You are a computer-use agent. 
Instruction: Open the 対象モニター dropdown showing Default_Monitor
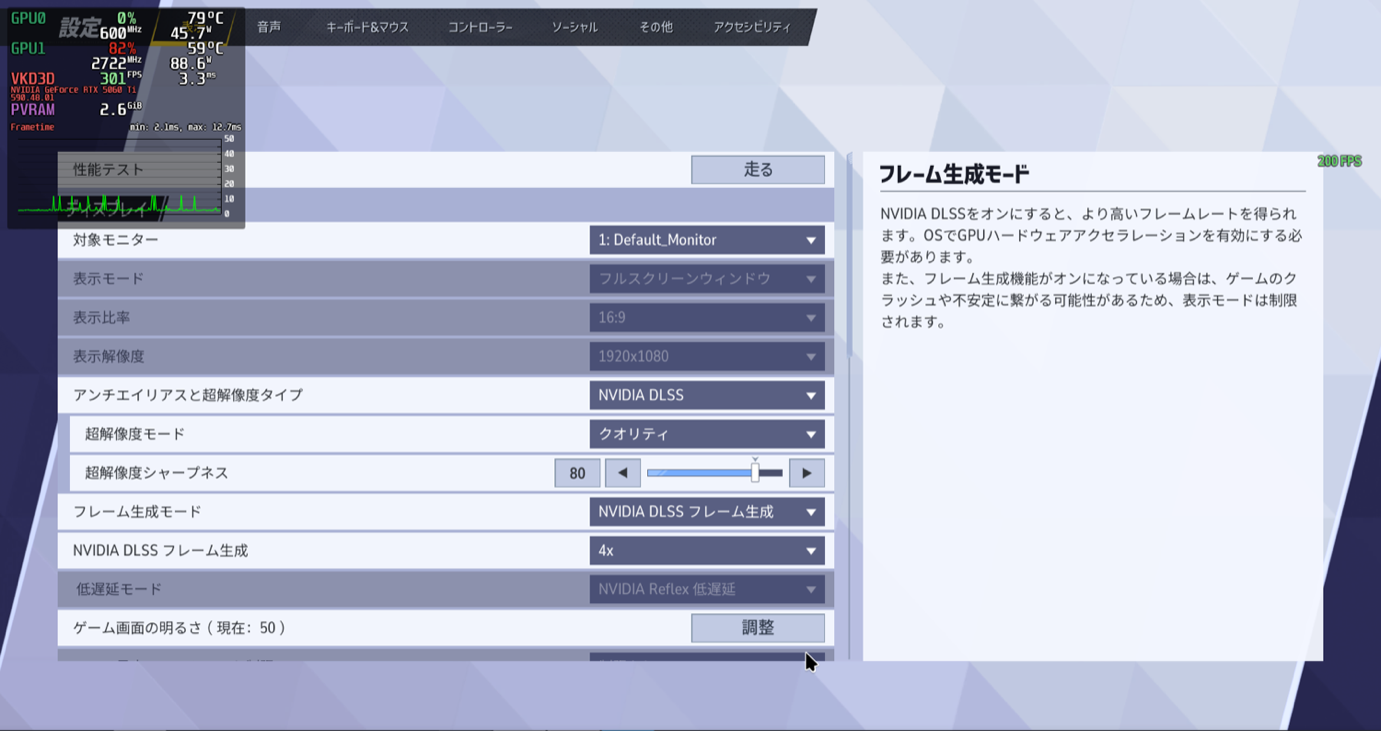click(707, 240)
